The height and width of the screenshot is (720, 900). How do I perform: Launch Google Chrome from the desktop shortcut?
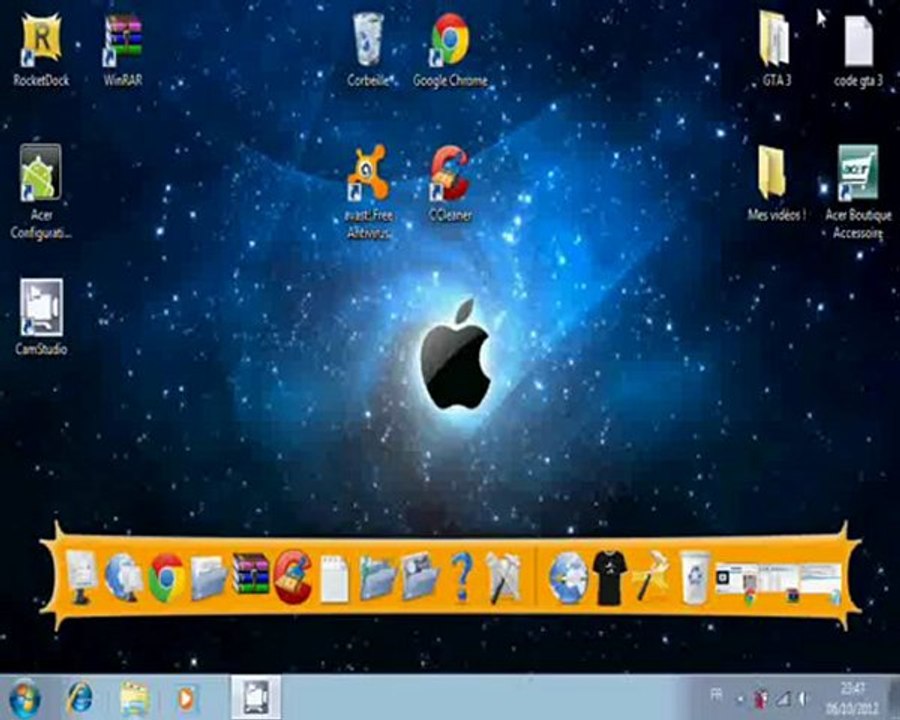451,51
